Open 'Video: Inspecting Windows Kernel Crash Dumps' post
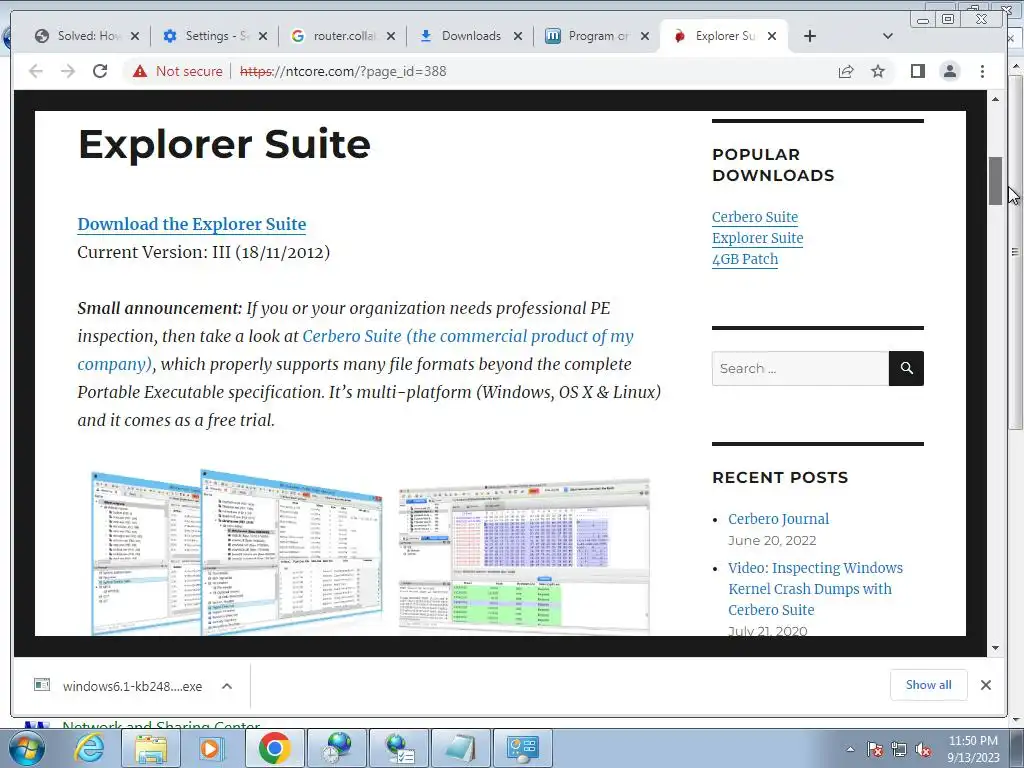The height and width of the screenshot is (768, 1024). click(x=815, y=588)
